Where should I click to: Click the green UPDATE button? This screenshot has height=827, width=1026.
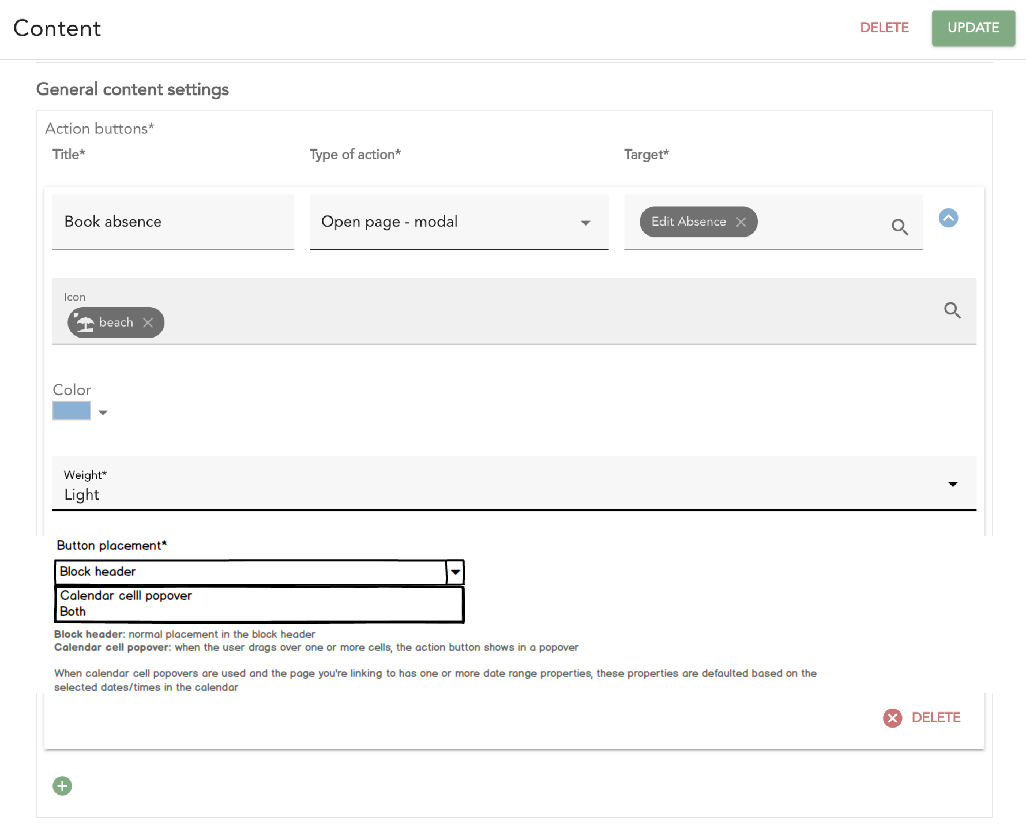coord(973,28)
